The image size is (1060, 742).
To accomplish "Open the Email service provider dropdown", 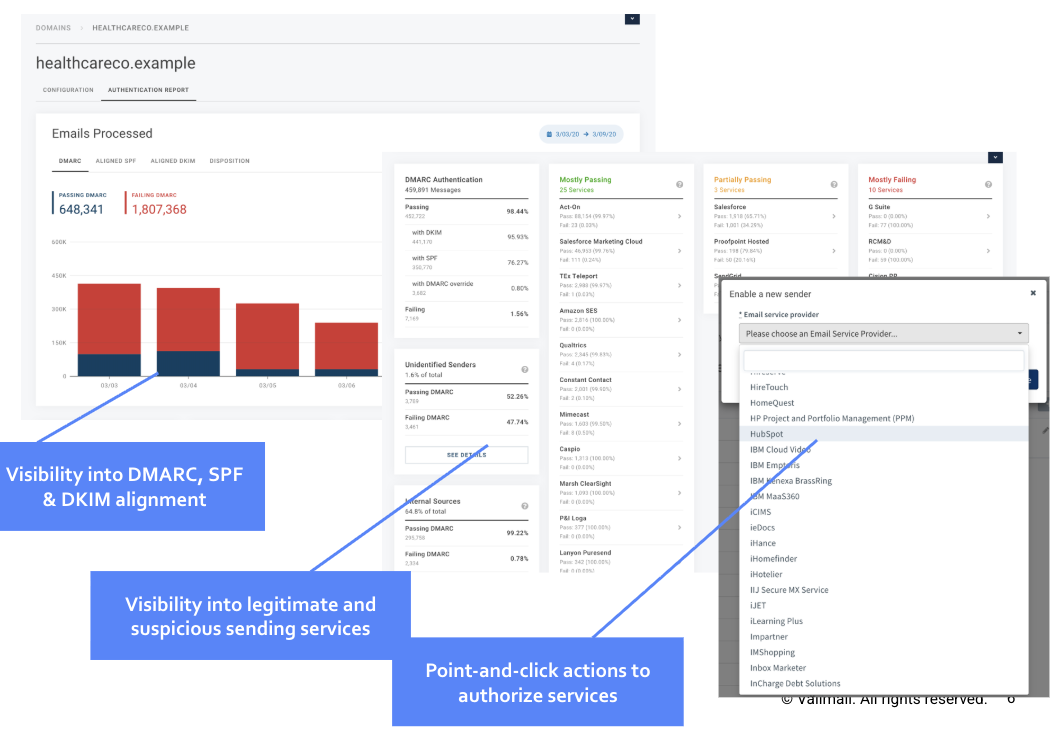I will [x=883, y=334].
